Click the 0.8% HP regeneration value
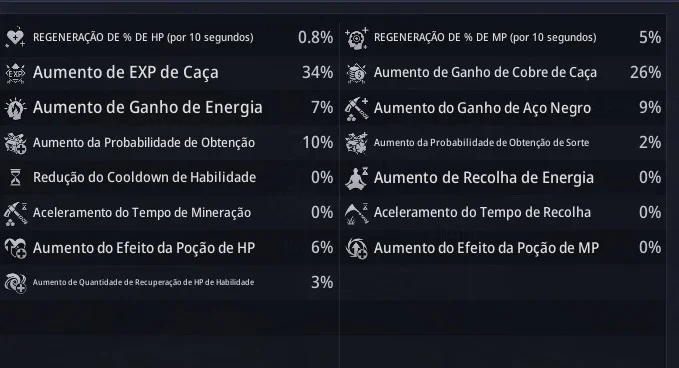The image size is (679, 368). coord(316,38)
